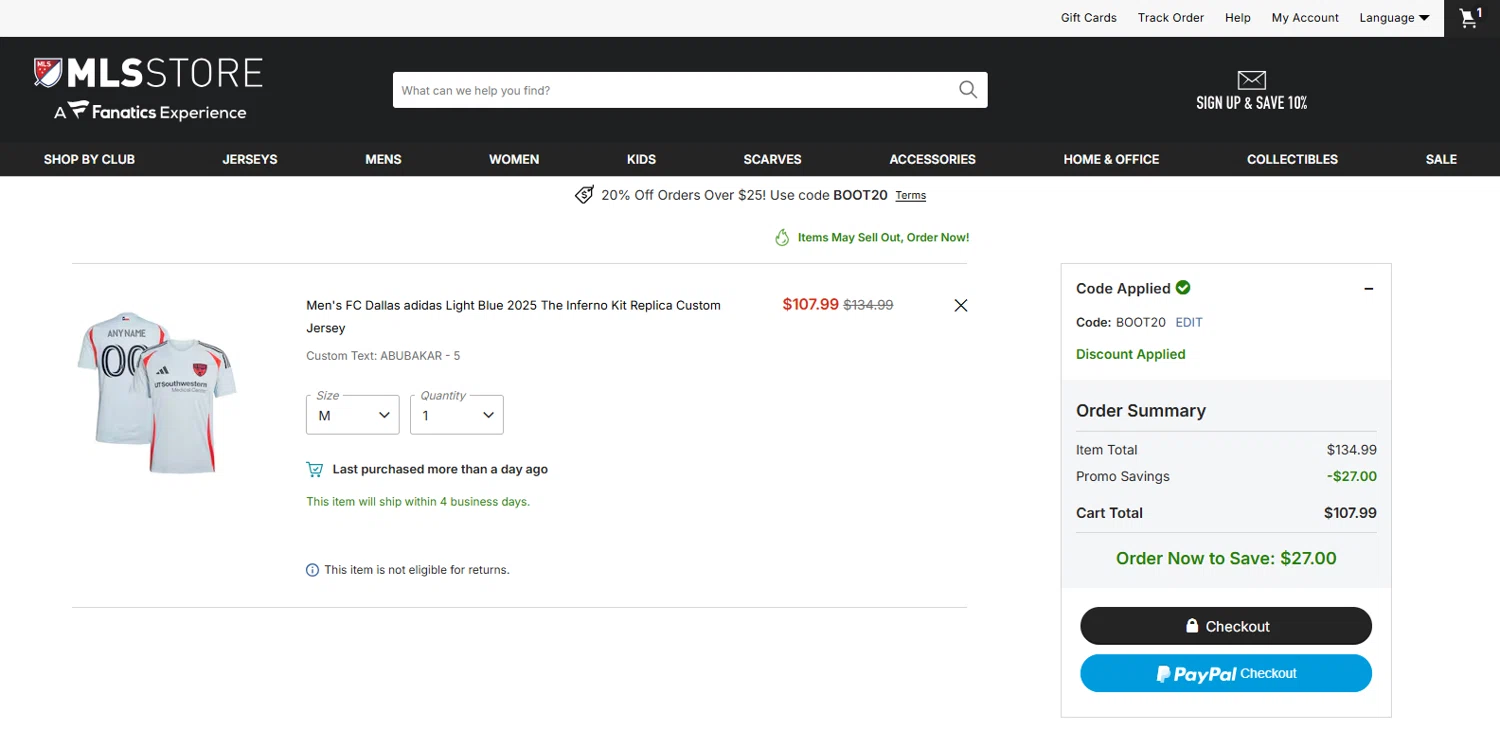Click the ships within 4 business days note
This screenshot has height=729, width=1500.
tap(418, 502)
